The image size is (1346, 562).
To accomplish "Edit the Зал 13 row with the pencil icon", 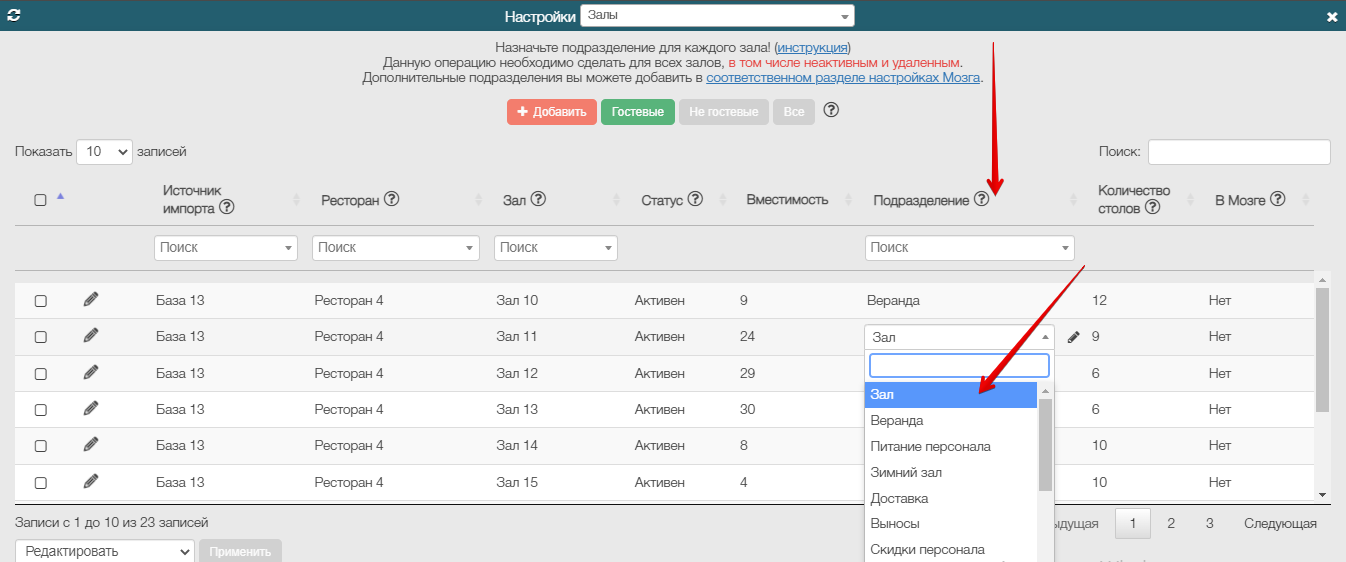I will [x=91, y=408].
